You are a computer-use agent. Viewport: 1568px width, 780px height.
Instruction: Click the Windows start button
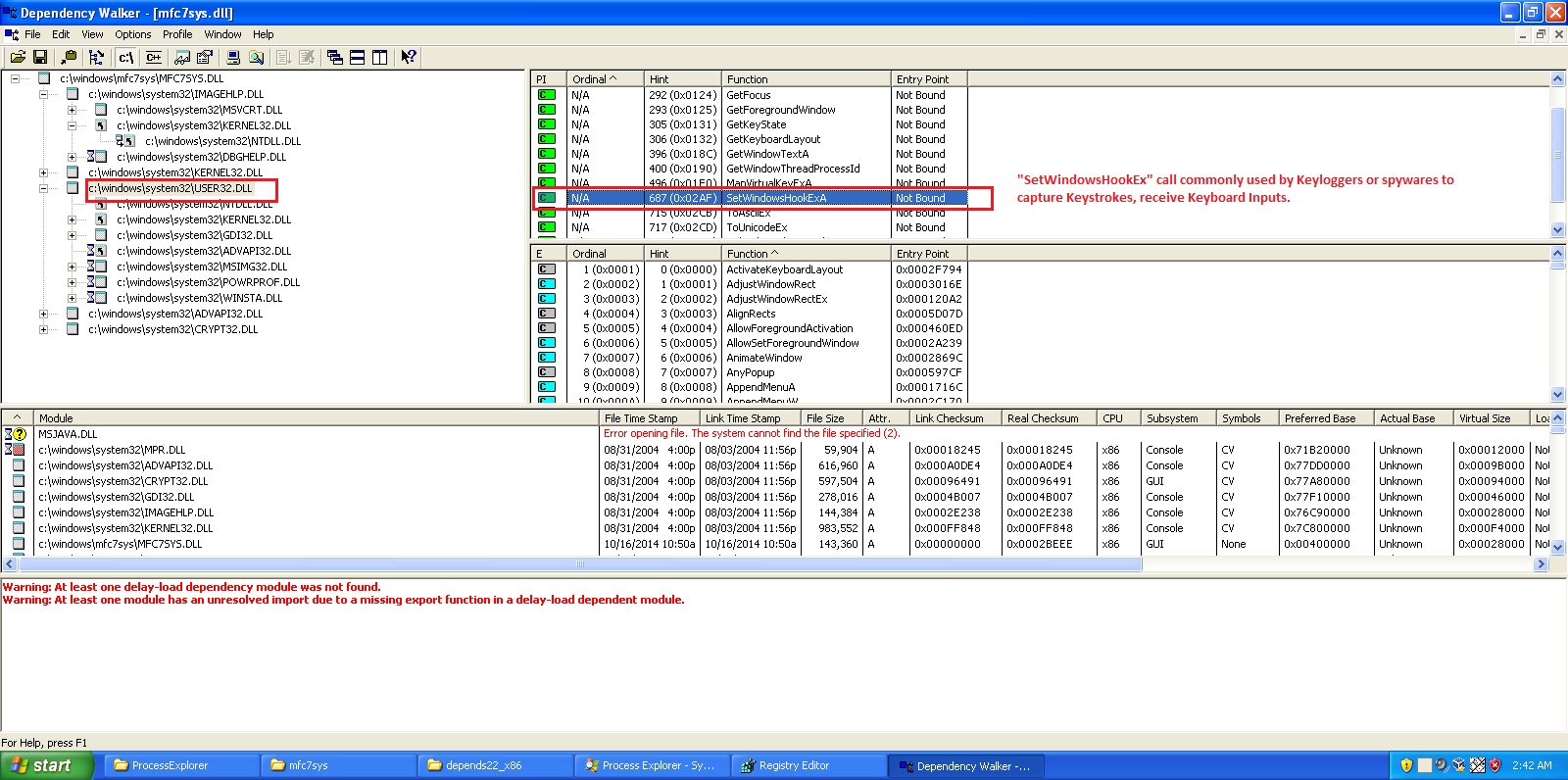47,765
